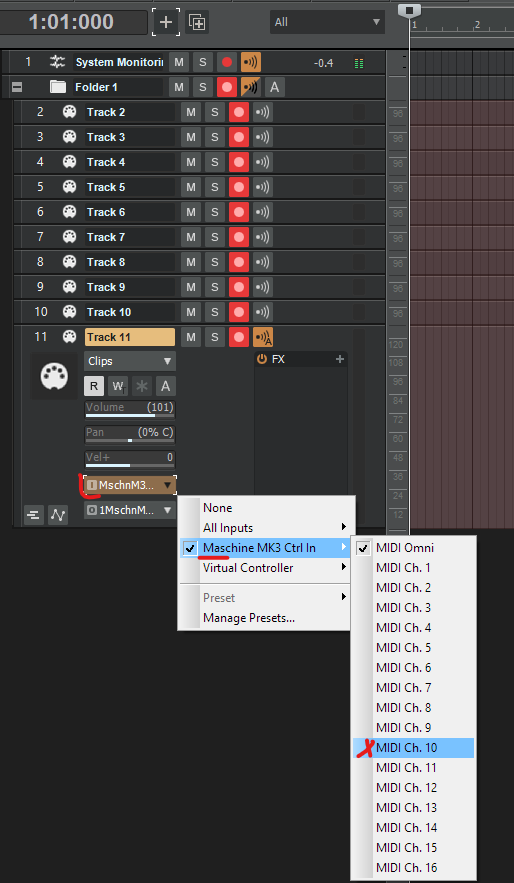Disarm record on Track 10
The width and height of the screenshot is (514, 883).
pos(239,312)
